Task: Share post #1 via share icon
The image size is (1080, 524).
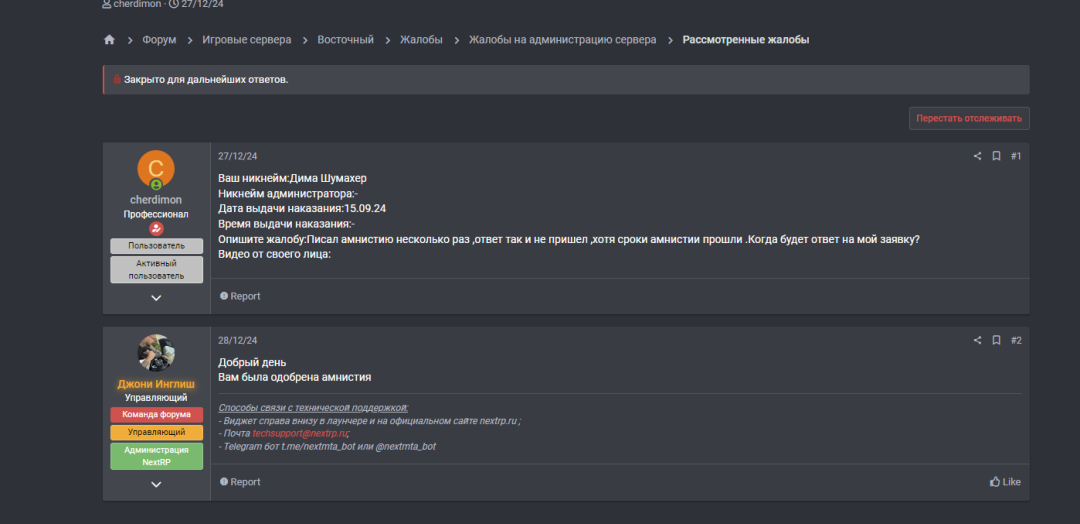Action: tap(977, 156)
